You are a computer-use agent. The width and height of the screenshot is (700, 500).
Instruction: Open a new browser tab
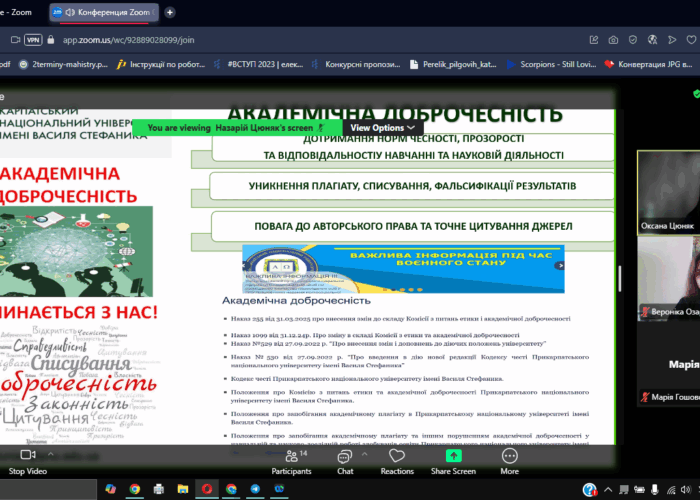(170, 12)
